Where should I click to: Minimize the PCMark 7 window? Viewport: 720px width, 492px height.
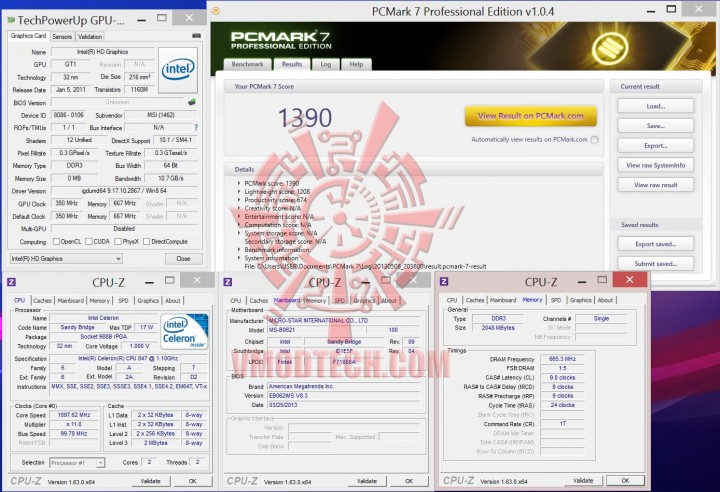tap(651, 11)
